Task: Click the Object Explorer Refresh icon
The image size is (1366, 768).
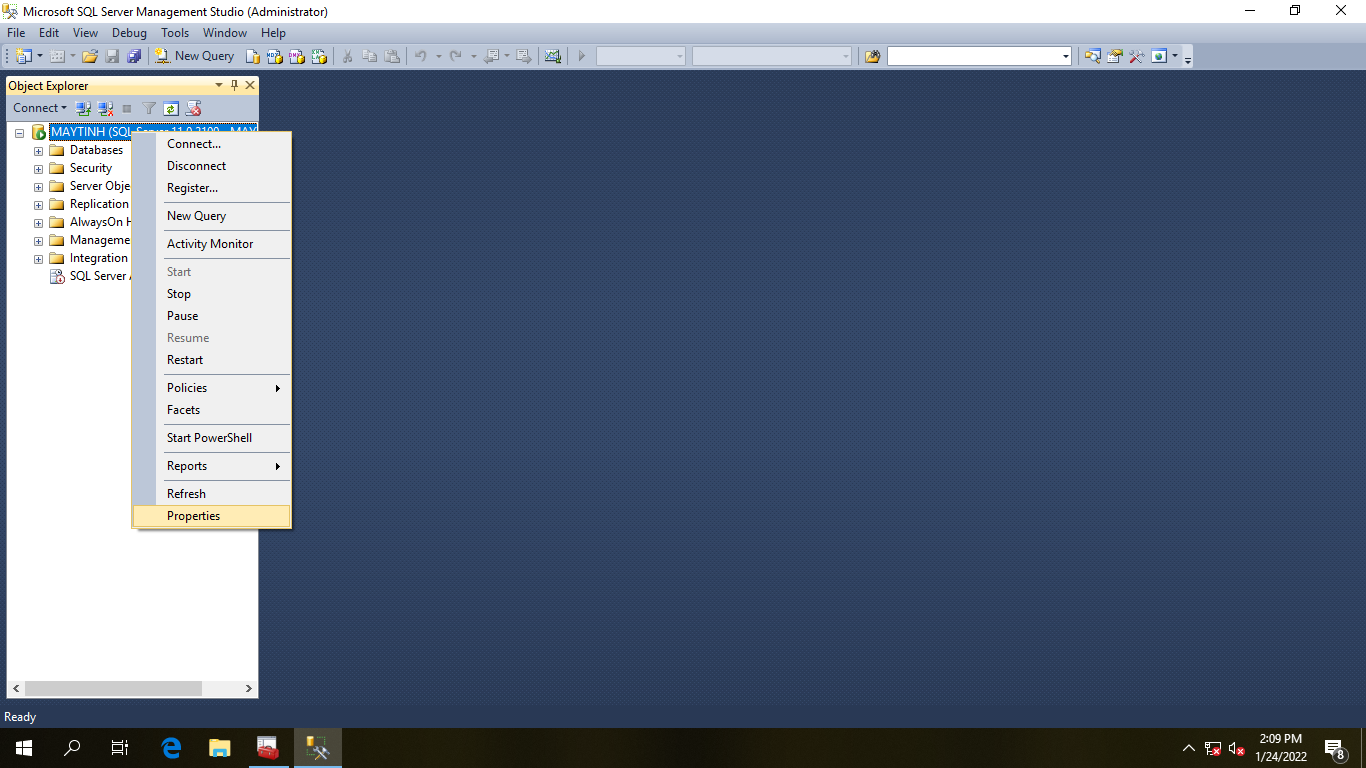Action: tap(171, 108)
